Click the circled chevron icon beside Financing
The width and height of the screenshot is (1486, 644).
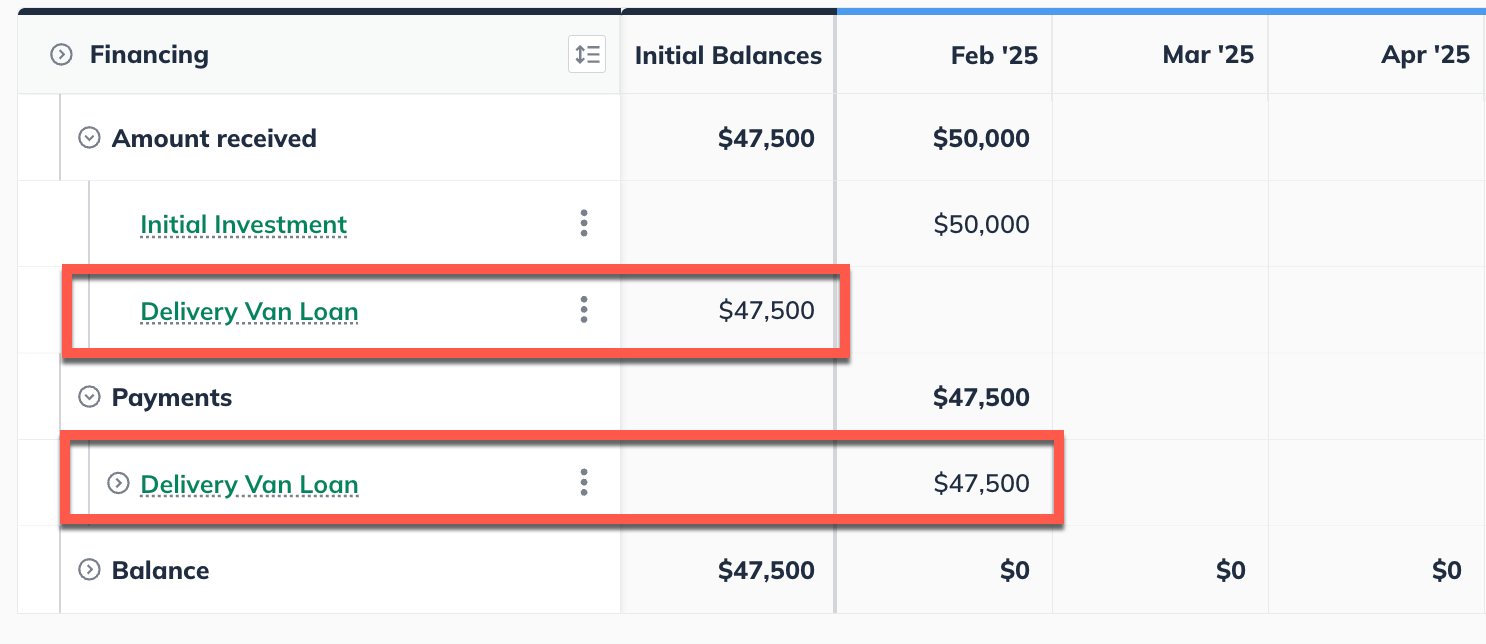pyautogui.click(x=61, y=55)
